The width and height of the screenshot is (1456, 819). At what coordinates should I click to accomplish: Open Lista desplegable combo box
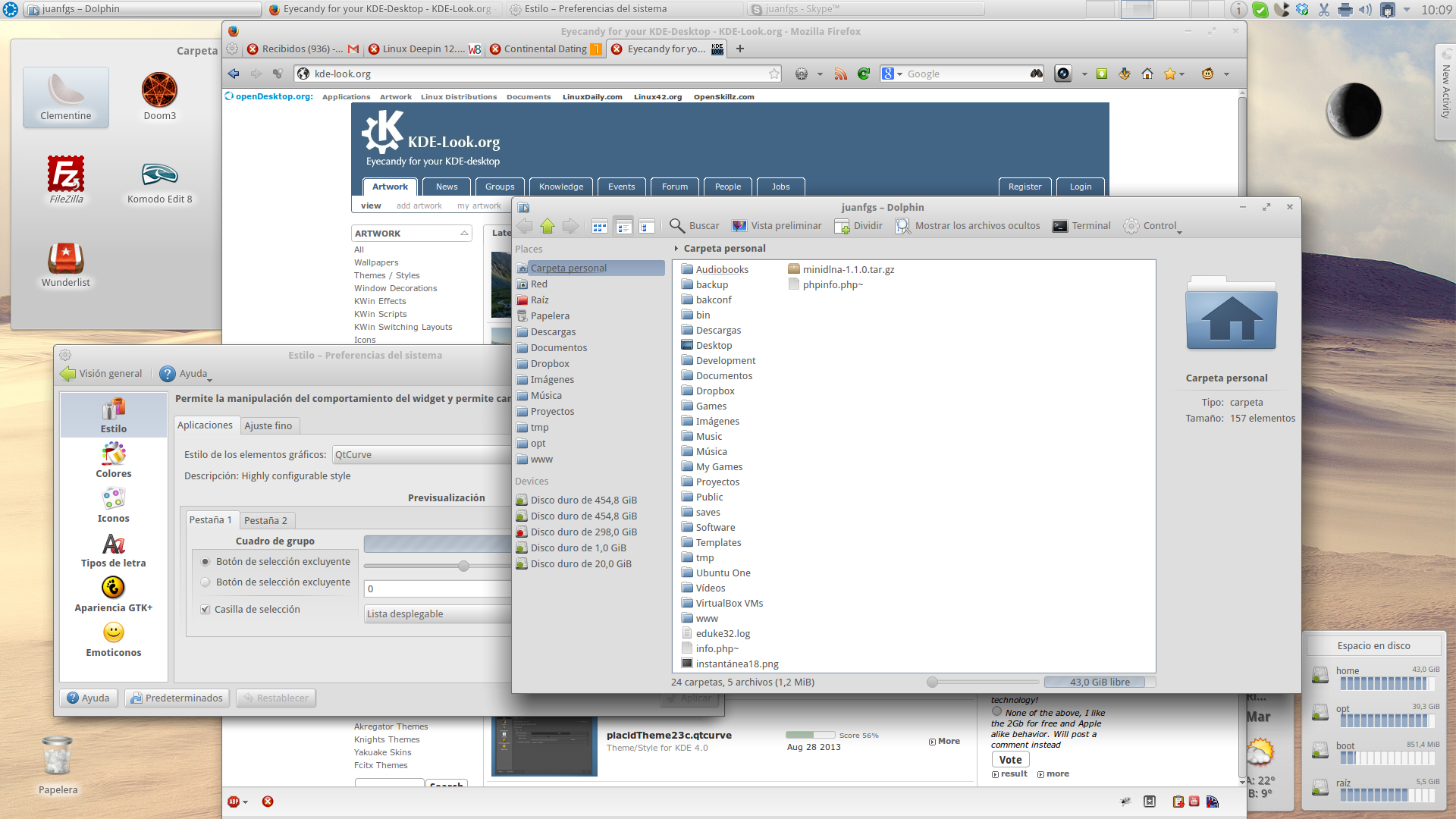point(438,614)
